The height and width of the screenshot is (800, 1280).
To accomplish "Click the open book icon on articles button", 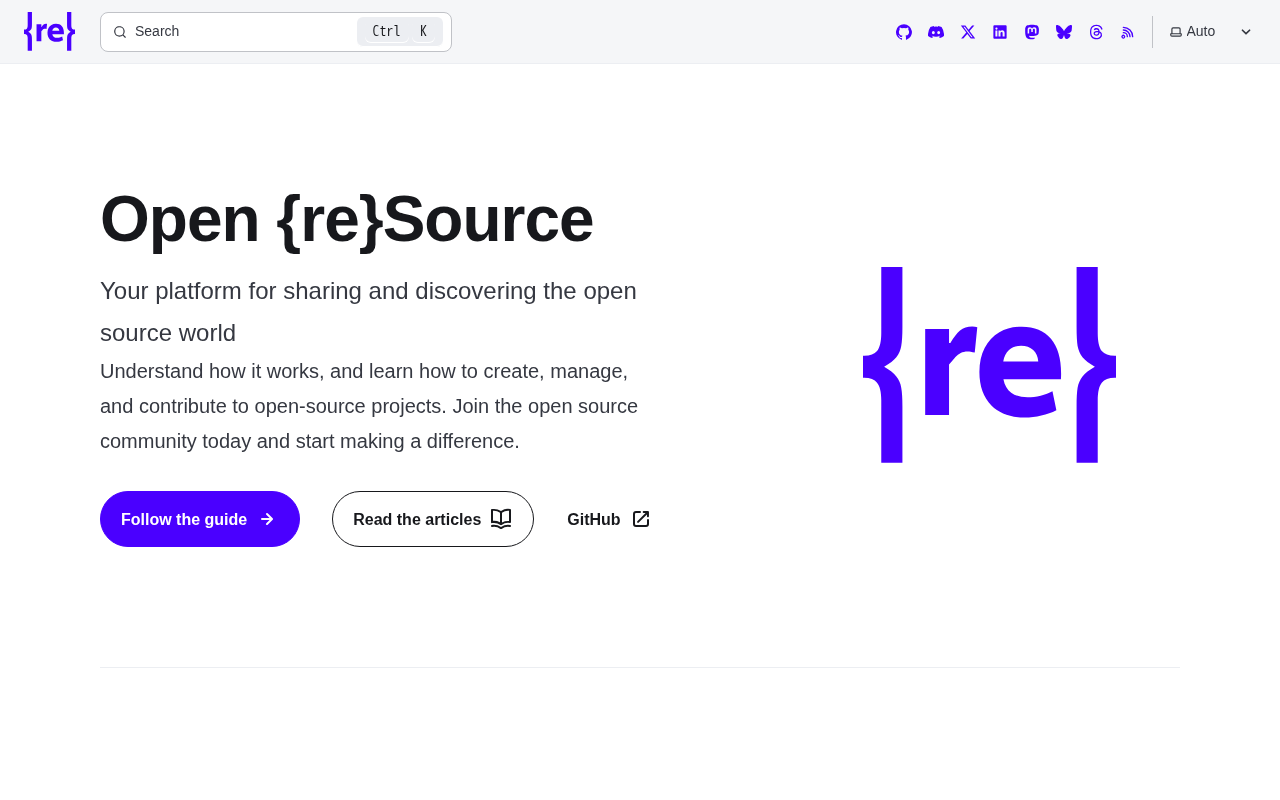I will coord(501,519).
